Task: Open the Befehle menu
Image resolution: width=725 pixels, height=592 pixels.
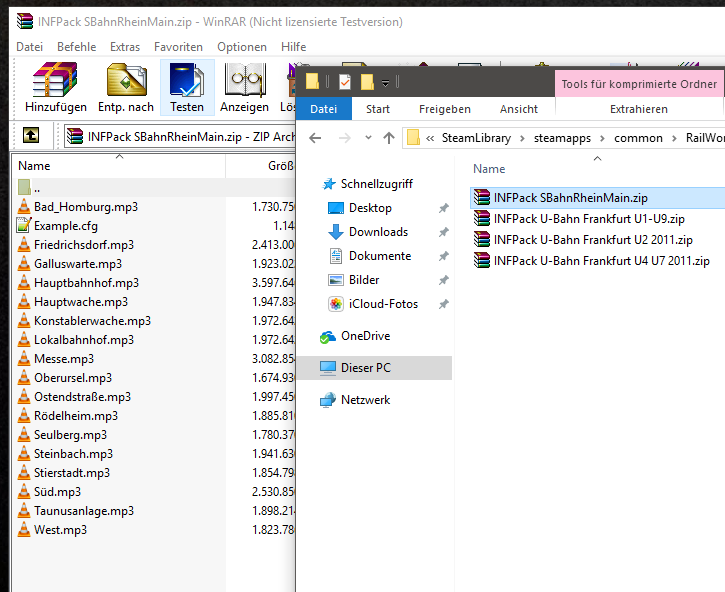Action: (77, 47)
